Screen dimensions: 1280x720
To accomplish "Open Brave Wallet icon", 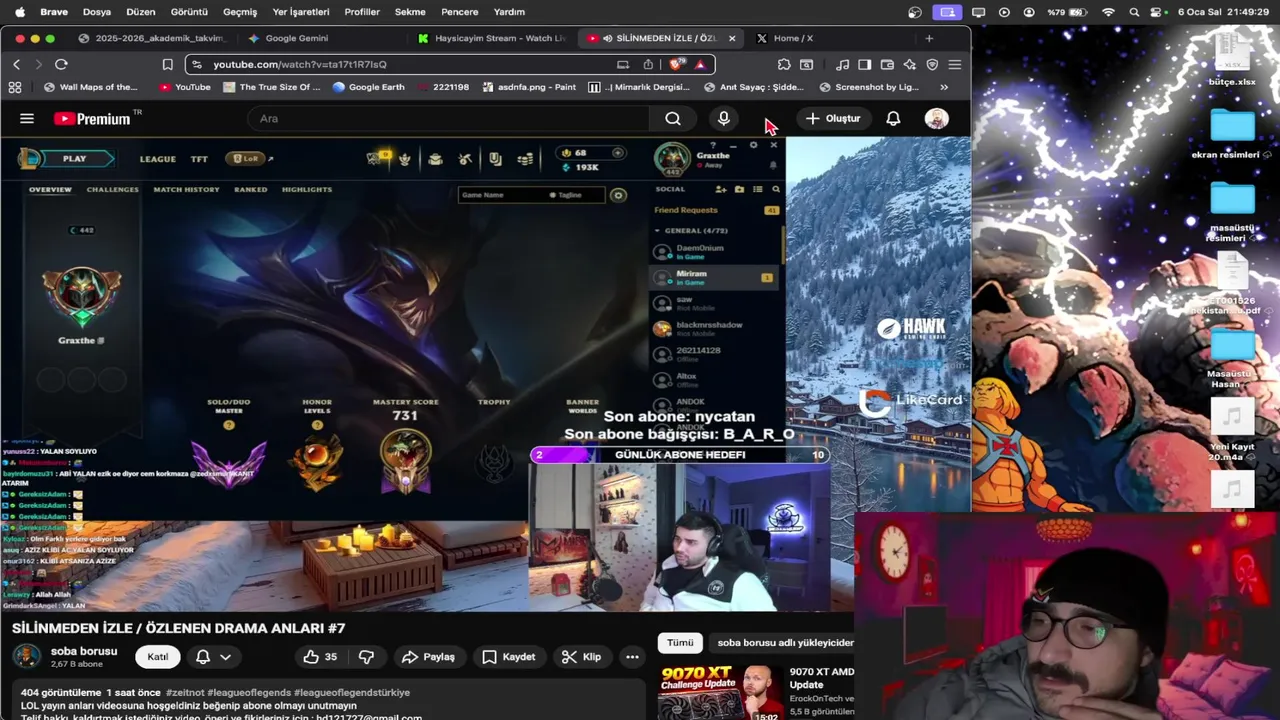I will tap(887, 64).
